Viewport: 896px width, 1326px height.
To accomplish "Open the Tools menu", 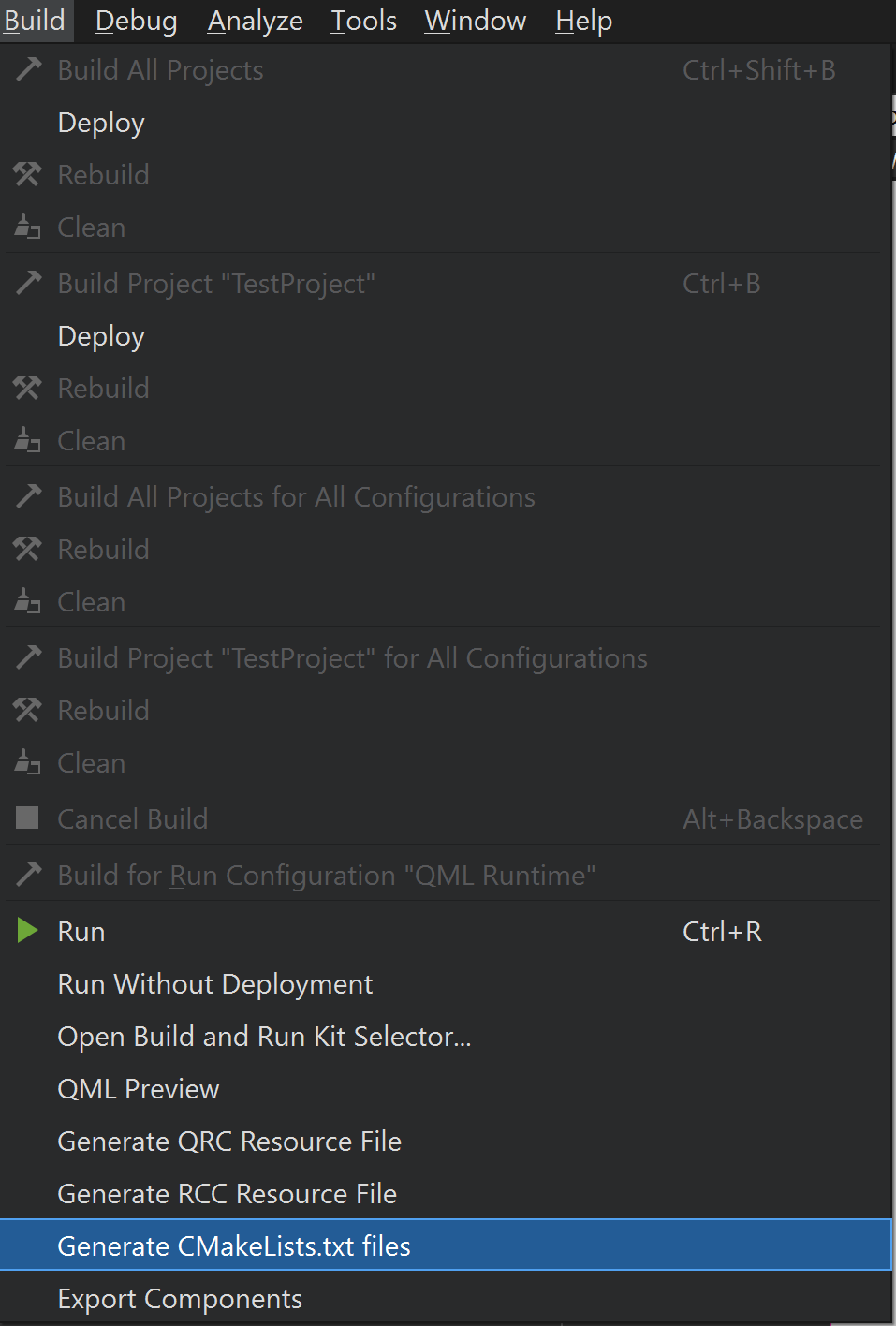I will [363, 21].
